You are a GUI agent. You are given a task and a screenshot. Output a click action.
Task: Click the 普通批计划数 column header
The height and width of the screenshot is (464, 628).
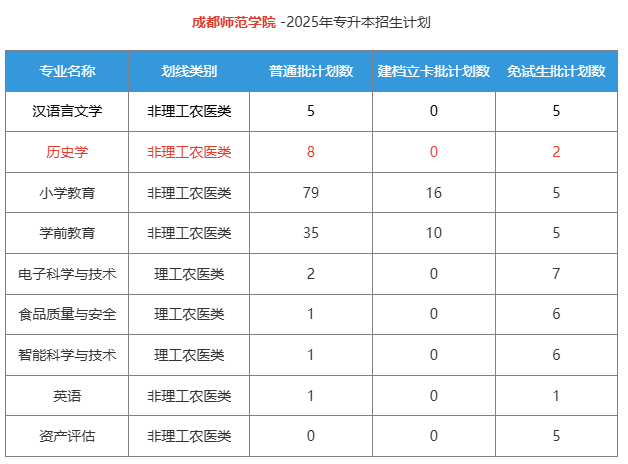click(x=311, y=71)
